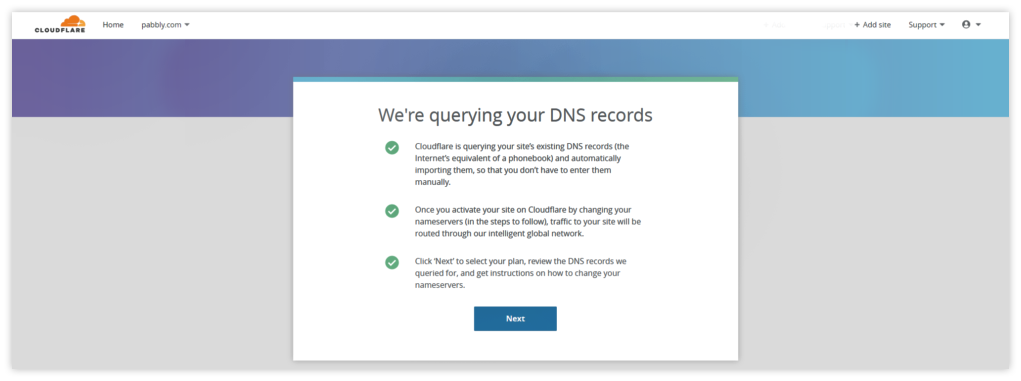Open the user account profile icon
This screenshot has width=1021, height=381.
point(966,24)
